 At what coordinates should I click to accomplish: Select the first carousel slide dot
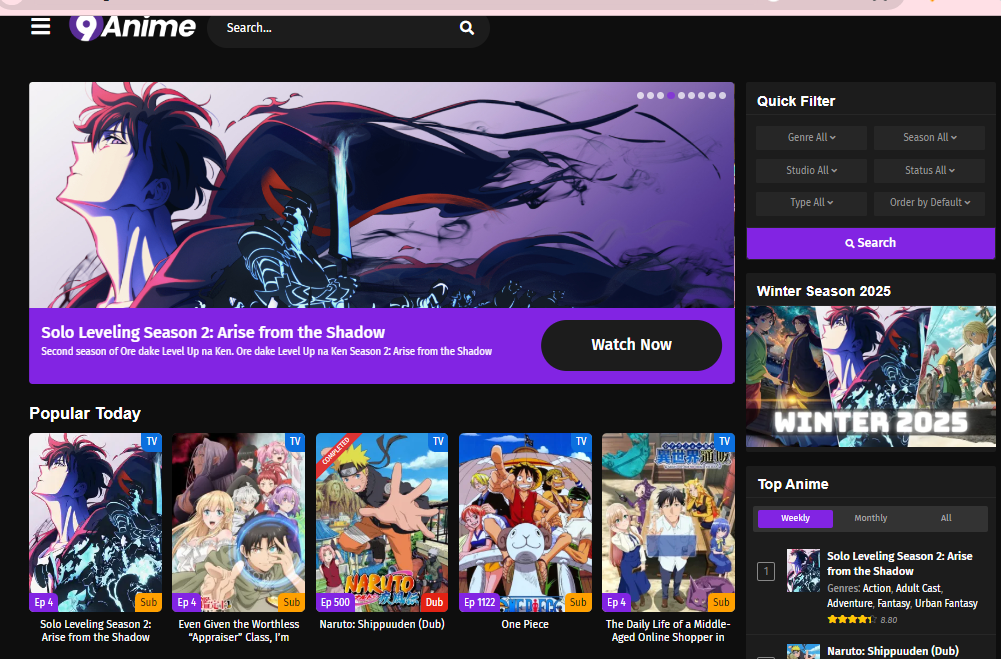640,96
